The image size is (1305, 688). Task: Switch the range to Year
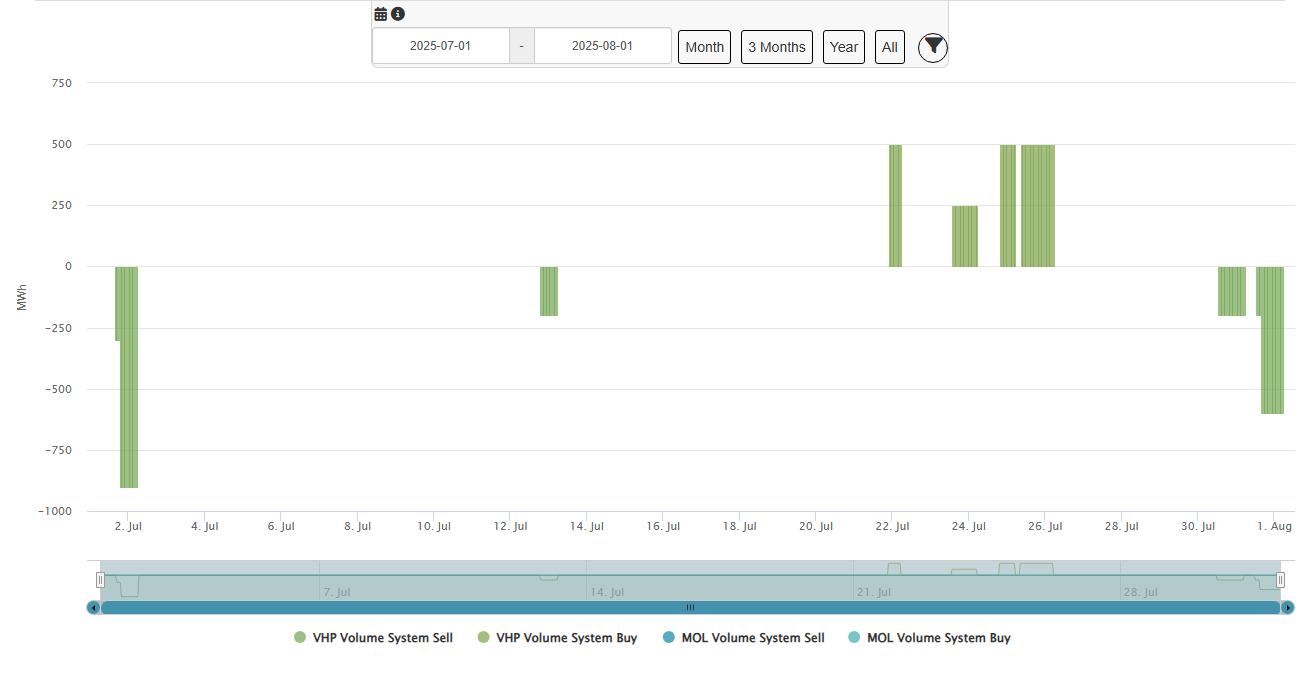coord(843,47)
